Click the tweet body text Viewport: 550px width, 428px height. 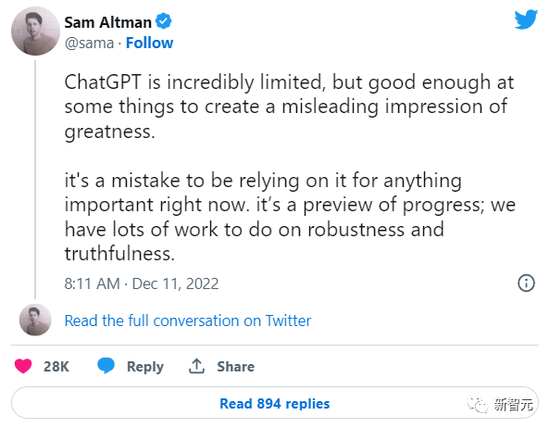290,168
